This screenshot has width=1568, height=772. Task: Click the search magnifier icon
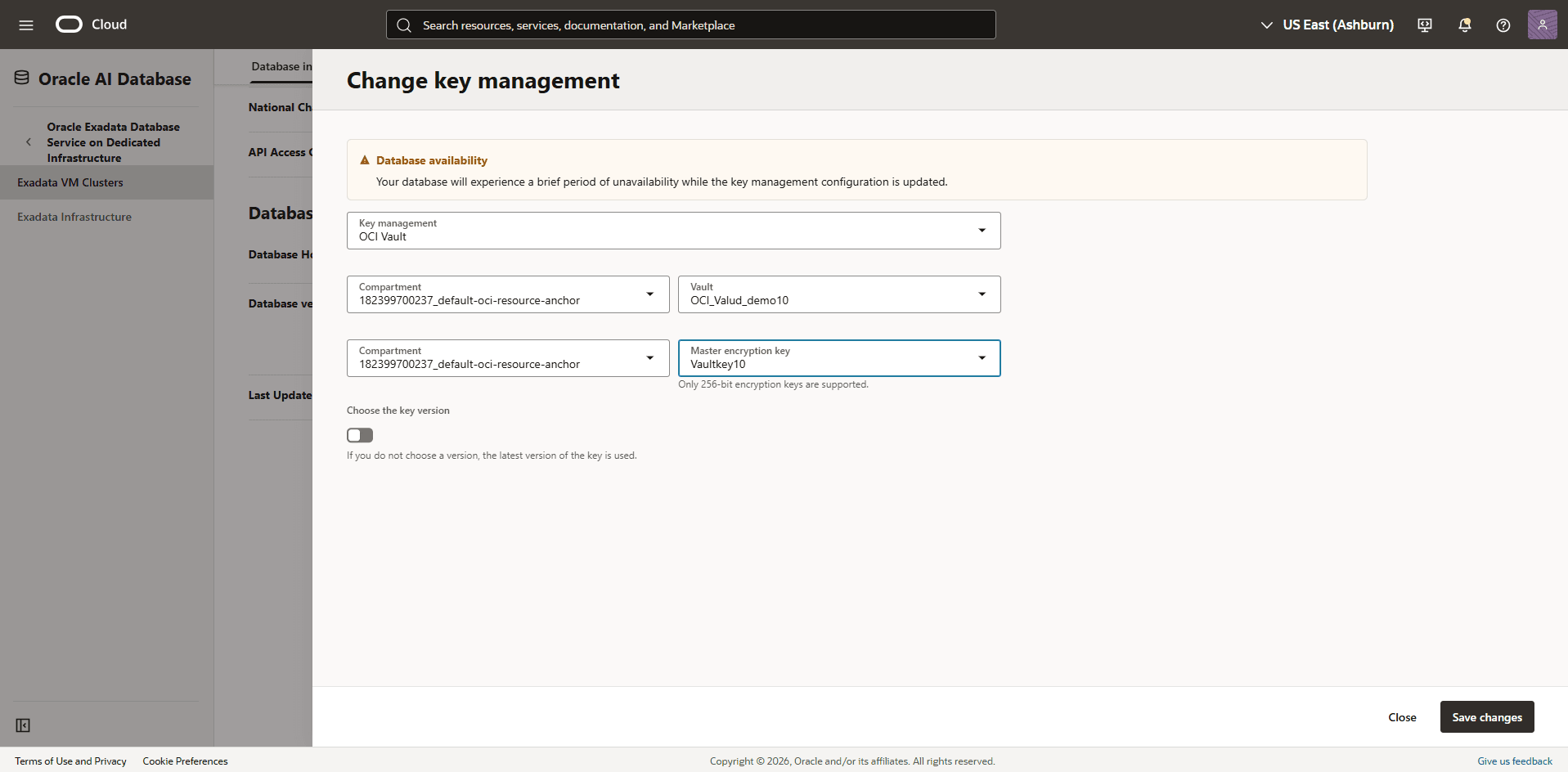404,25
